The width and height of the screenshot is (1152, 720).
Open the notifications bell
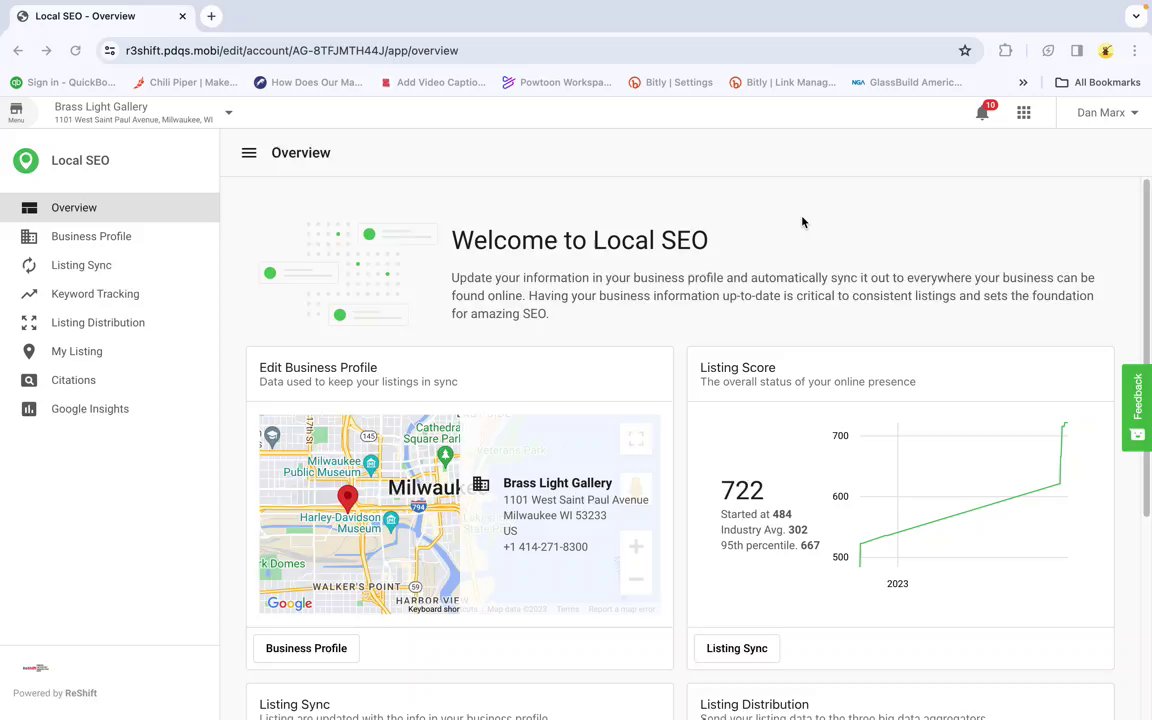pyautogui.click(x=982, y=112)
